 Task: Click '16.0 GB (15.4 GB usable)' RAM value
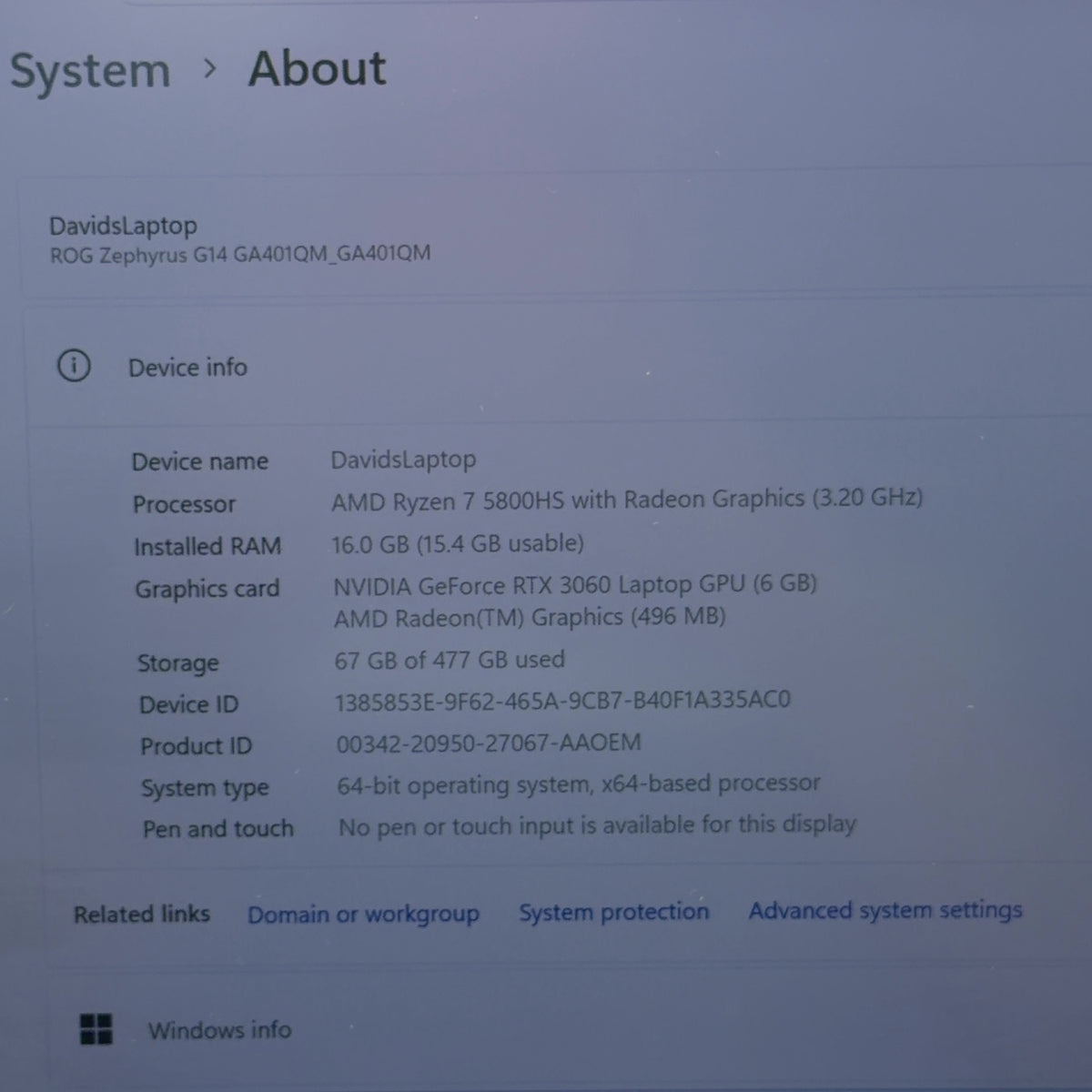pos(458,543)
